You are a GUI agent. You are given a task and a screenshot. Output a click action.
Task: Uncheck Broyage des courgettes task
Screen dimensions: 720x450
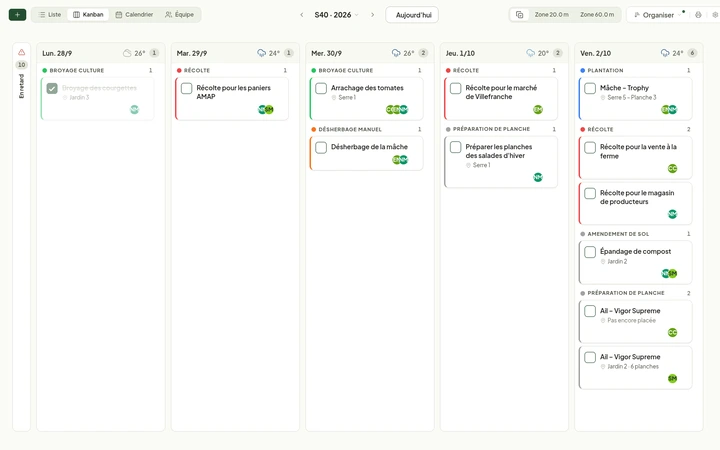point(52,88)
